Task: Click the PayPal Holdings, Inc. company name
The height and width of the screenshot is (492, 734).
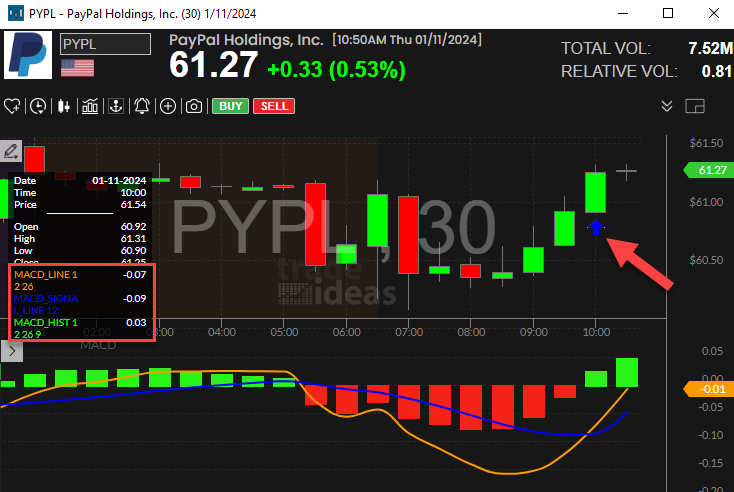Action: pyautogui.click(x=246, y=40)
